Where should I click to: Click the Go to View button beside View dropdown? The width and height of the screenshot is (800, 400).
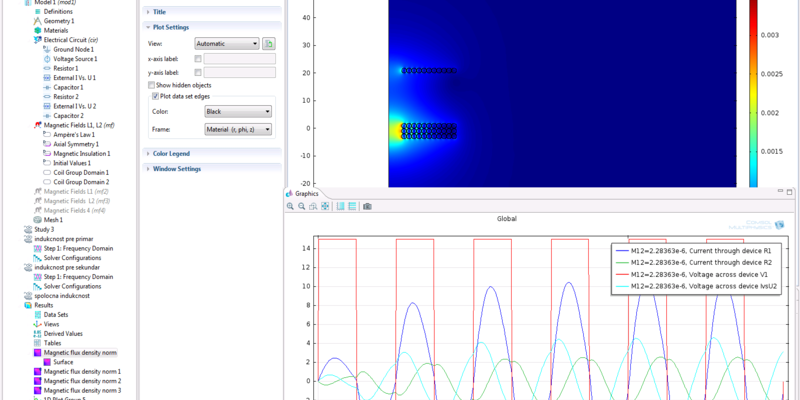point(269,44)
